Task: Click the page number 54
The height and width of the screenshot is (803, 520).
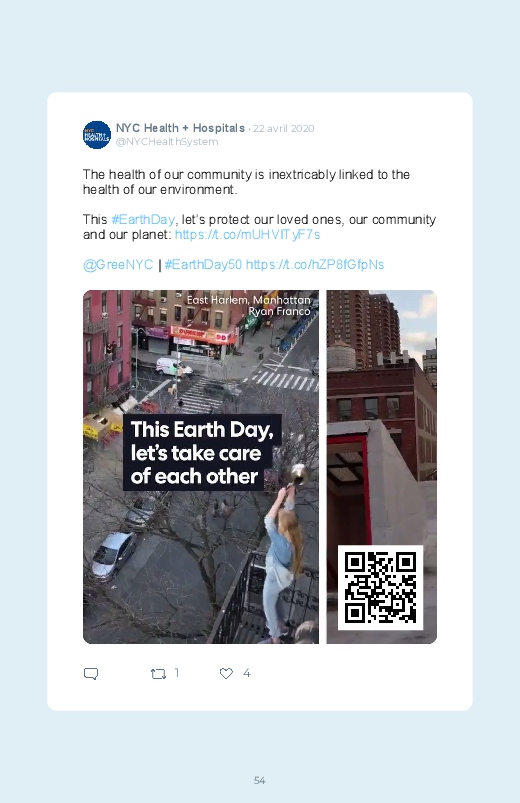Action: (260, 780)
